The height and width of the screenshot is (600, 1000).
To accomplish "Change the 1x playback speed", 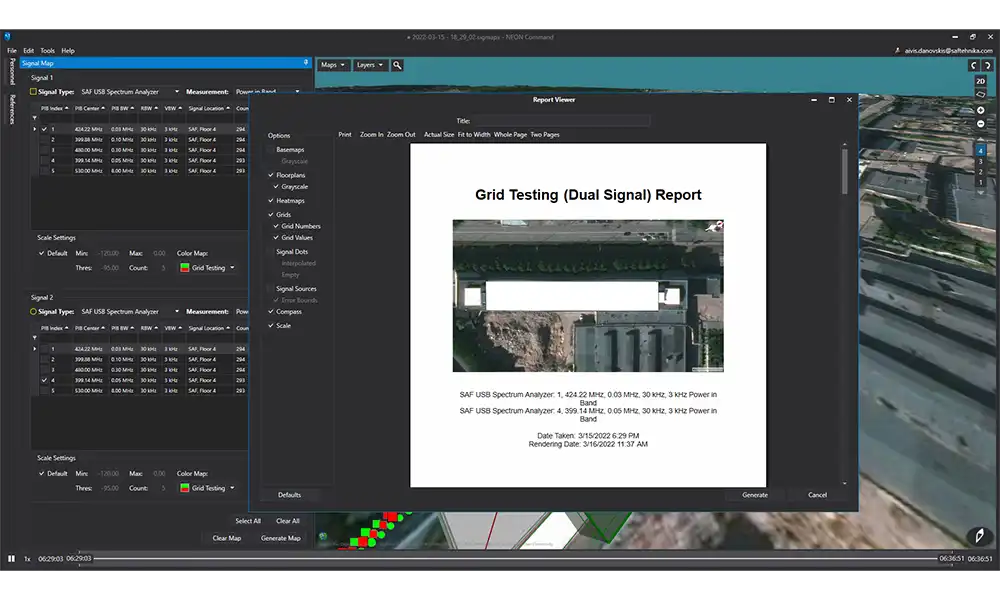I will [27, 559].
